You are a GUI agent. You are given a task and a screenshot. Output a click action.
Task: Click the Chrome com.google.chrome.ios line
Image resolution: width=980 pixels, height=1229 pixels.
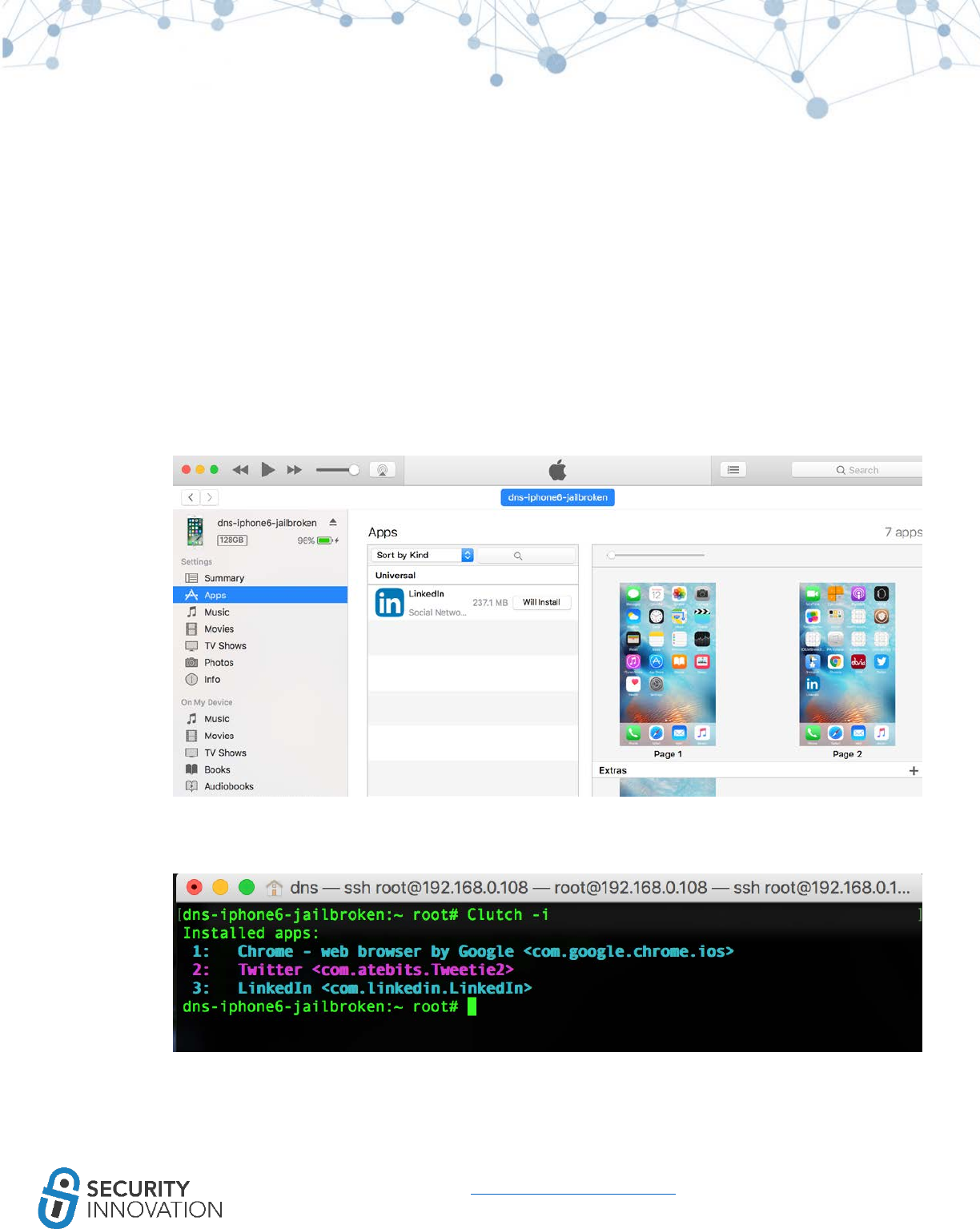(463, 951)
